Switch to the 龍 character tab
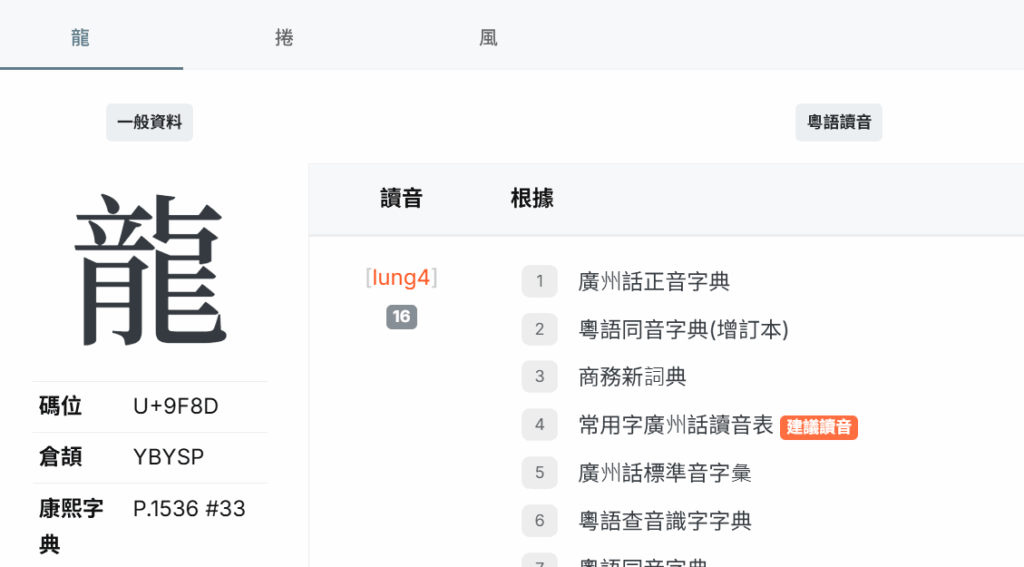The image size is (1024, 567). pos(82,38)
